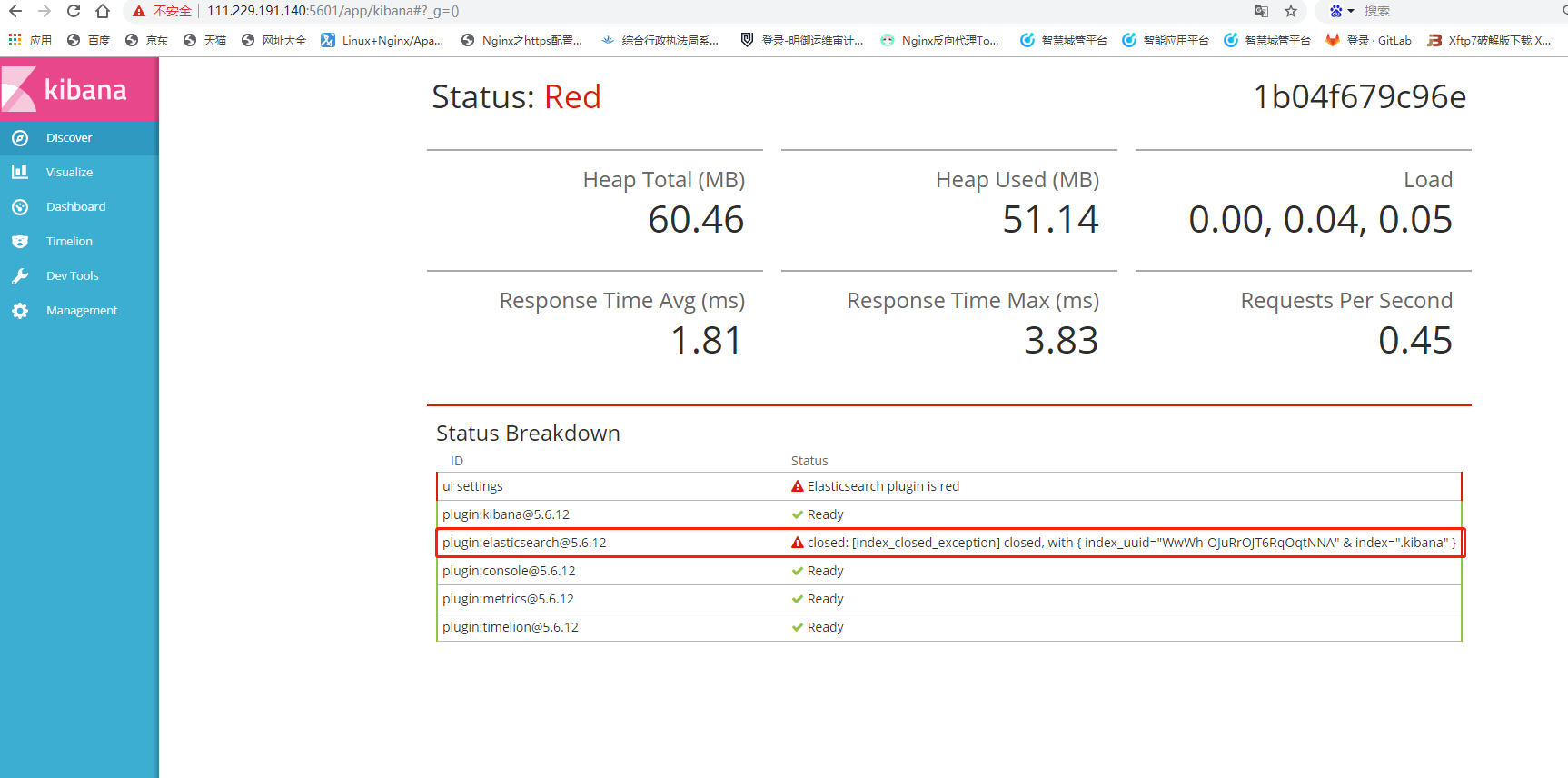The height and width of the screenshot is (778, 1568).
Task: Click warning icon in plugin:elasticsearch row
Action: tap(798, 543)
